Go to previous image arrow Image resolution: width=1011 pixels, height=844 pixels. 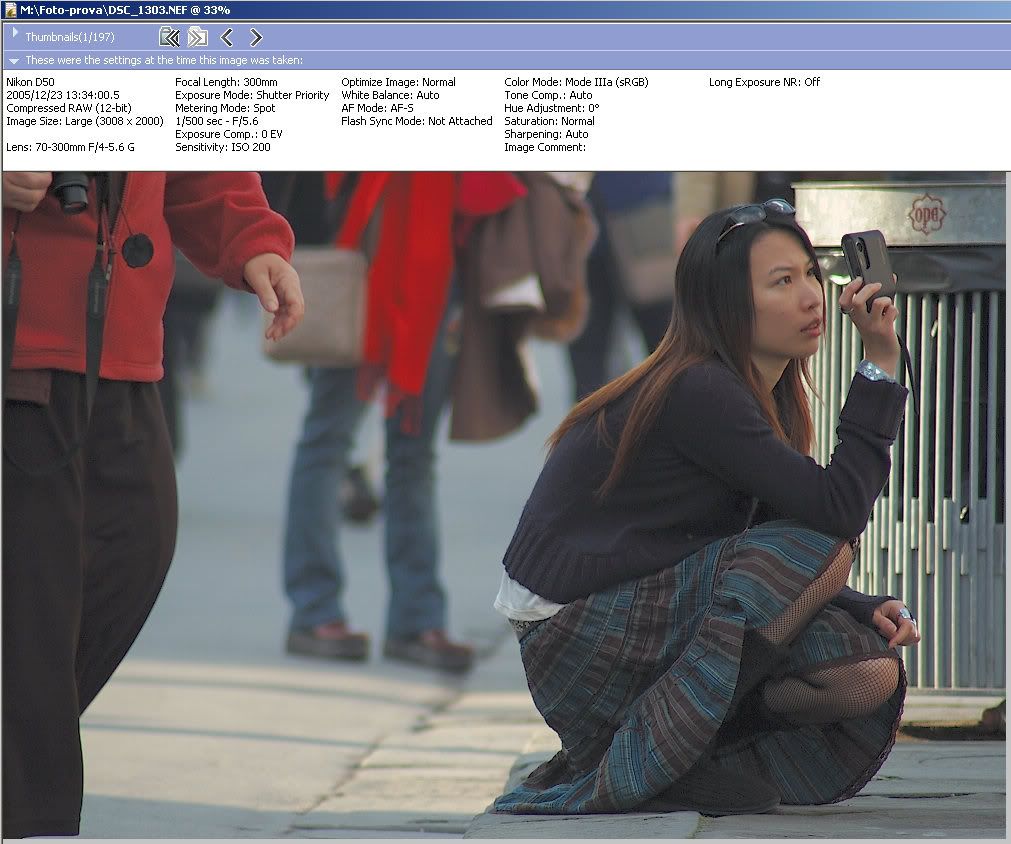226,37
